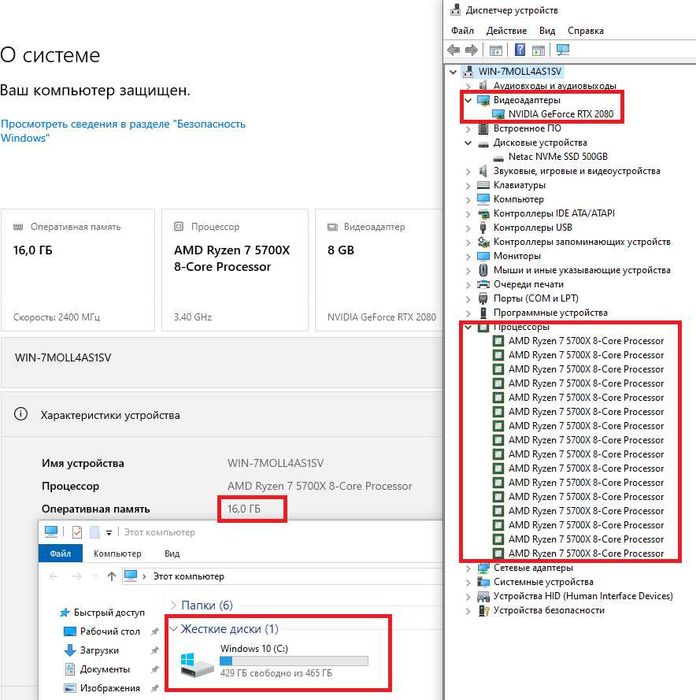The height and width of the screenshot is (700, 696).
Task: Open Загрузки in quick access
Action: (99, 650)
